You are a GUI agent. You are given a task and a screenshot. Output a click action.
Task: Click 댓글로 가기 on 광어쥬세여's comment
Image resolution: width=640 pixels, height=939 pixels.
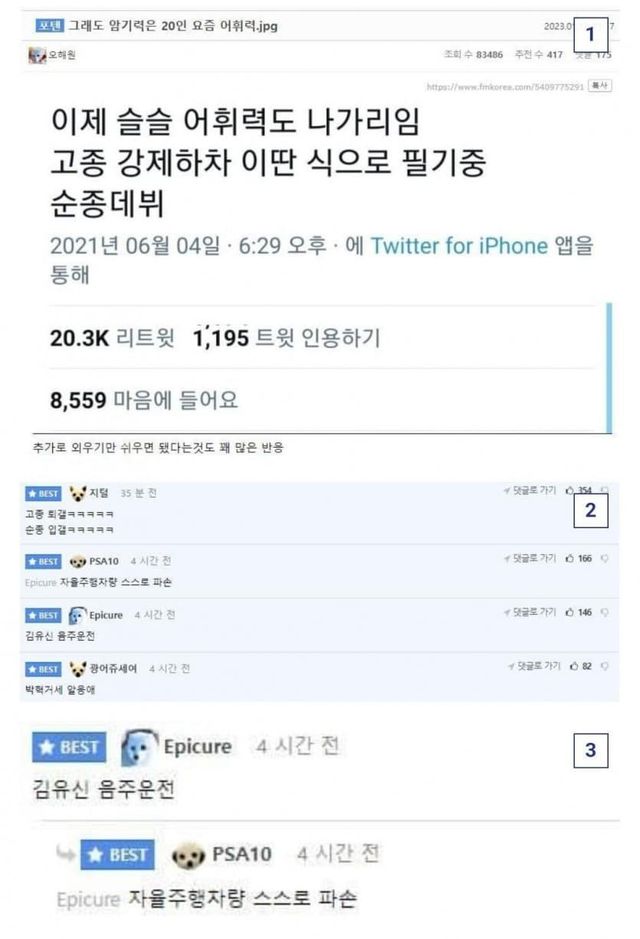[x=534, y=666]
